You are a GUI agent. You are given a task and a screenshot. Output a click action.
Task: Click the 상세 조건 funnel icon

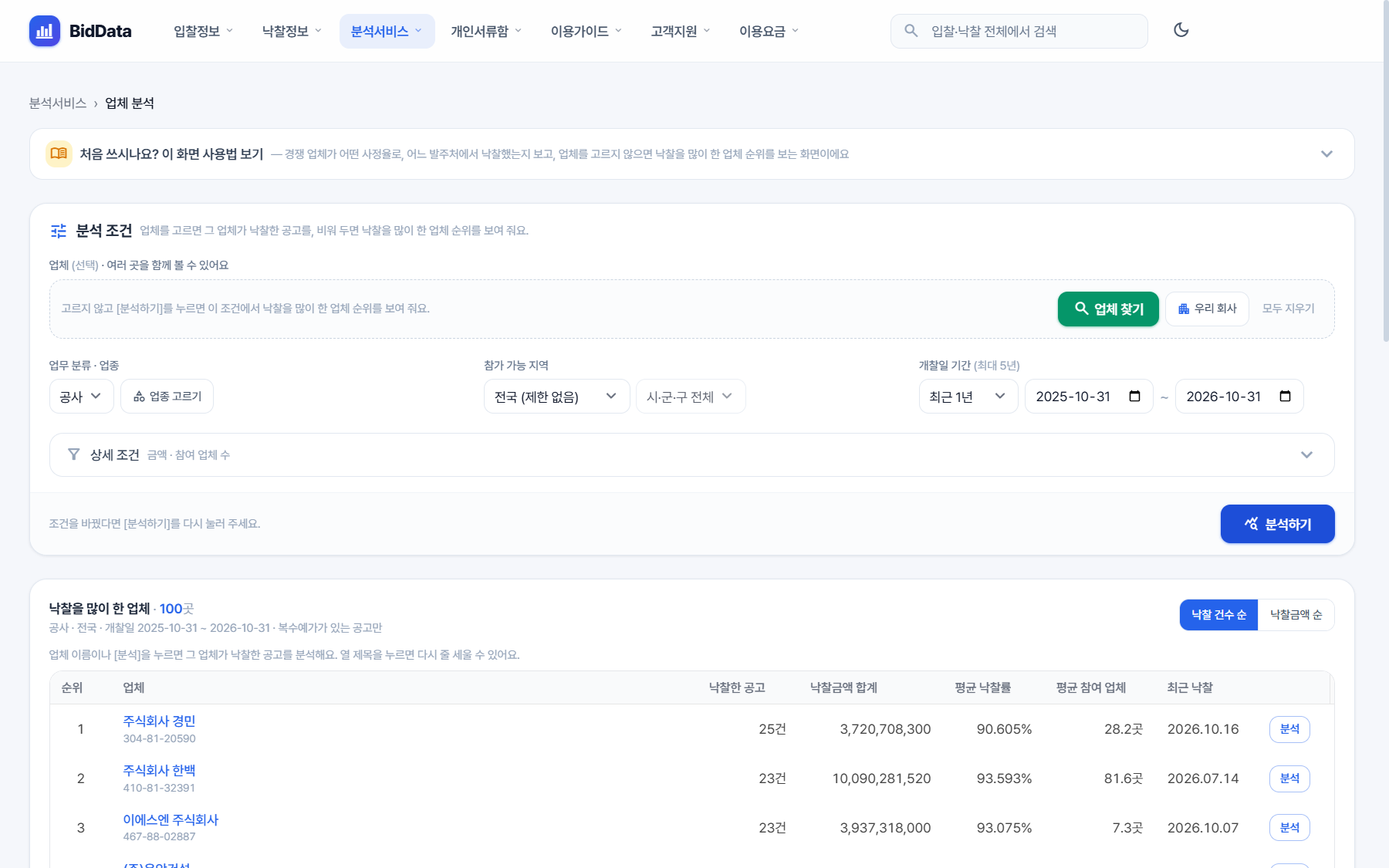(74, 454)
